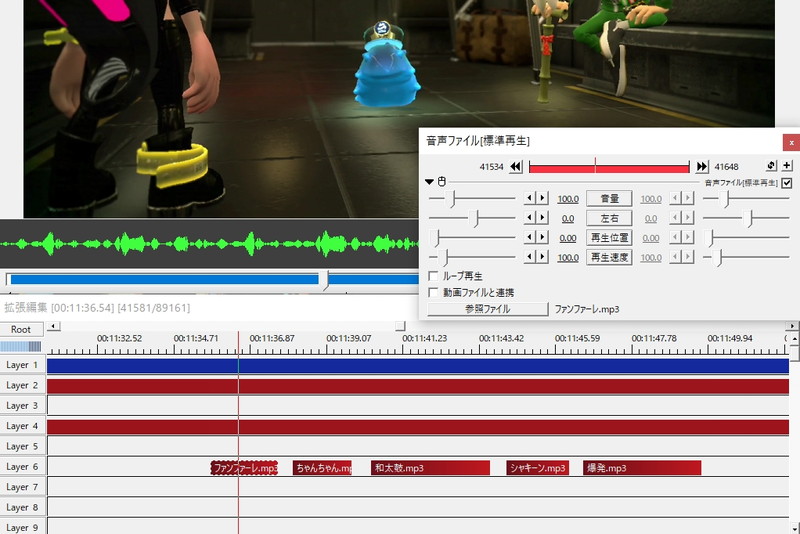Viewport: 800px width, 534px height.
Task: Toggle Layer 7 visibility button
Action: 22,487
